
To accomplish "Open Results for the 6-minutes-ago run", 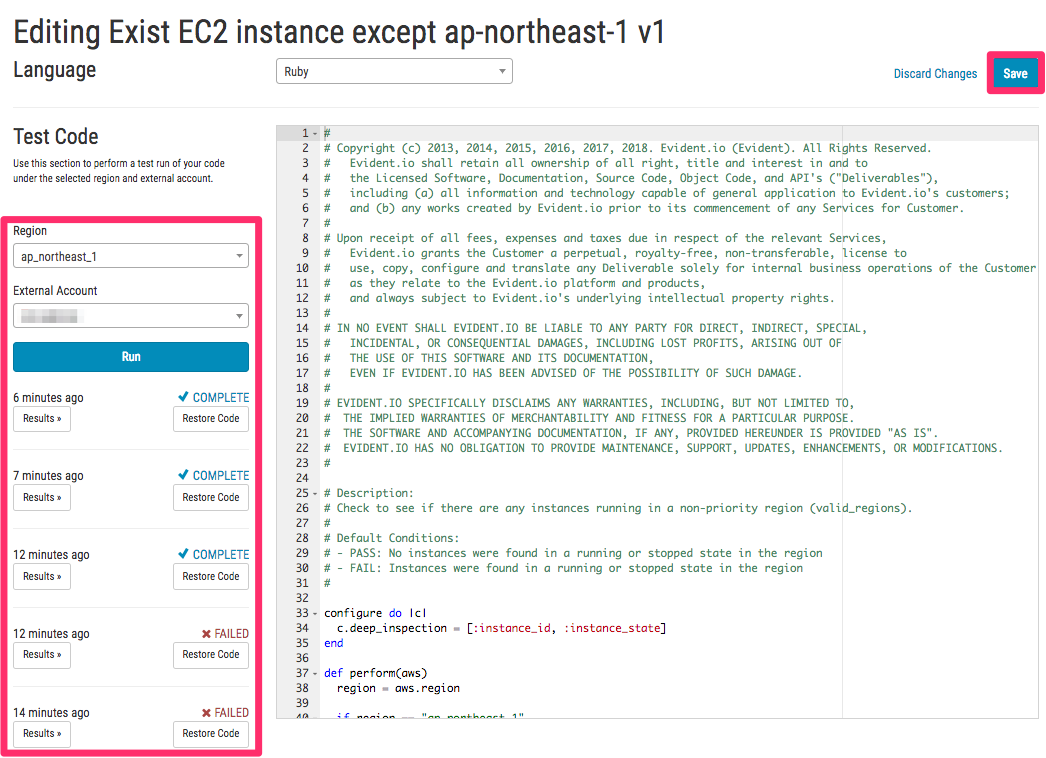I will (41, 418).
